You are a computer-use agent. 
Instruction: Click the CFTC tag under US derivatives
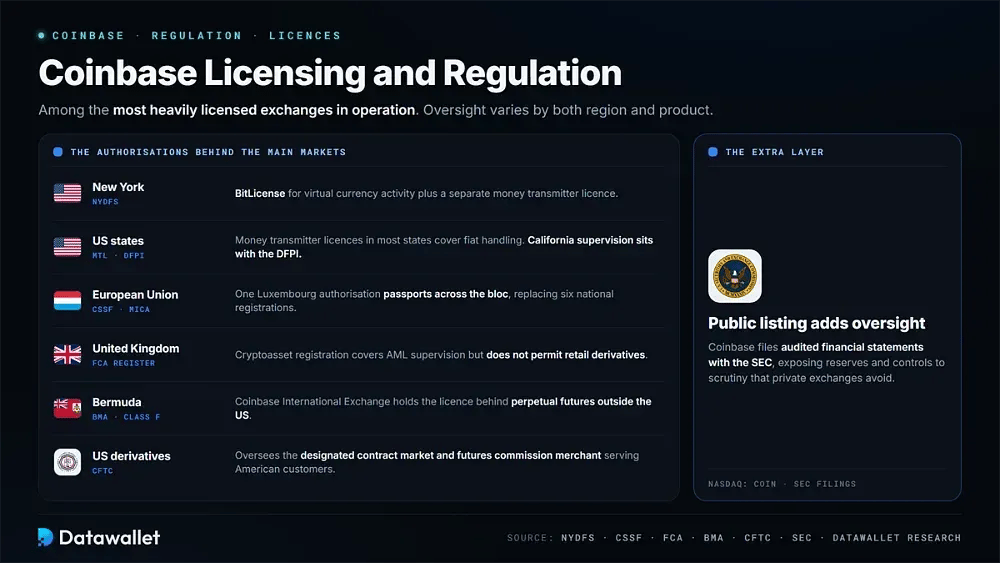pyautogui.click(x=103, y=471)
